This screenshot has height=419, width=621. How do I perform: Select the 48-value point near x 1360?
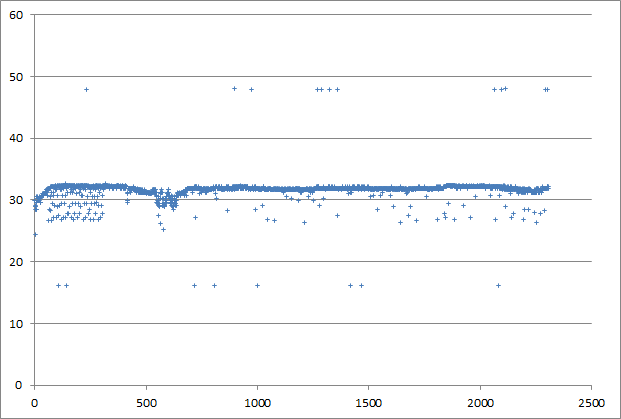[337, 90]
